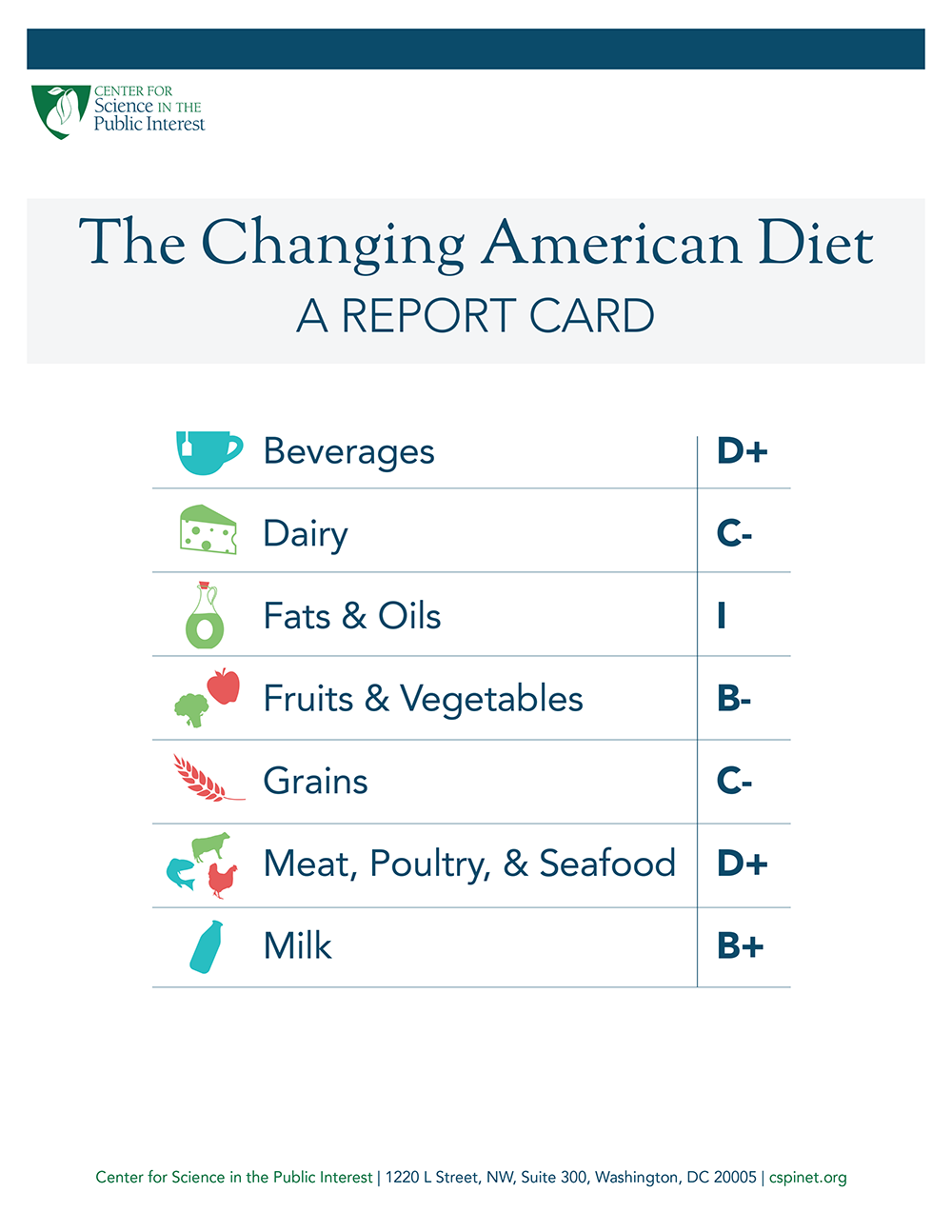Click the B- grade for Fruits & Vegetables
Screen dimensions: 952x1232
click(734, 699)
